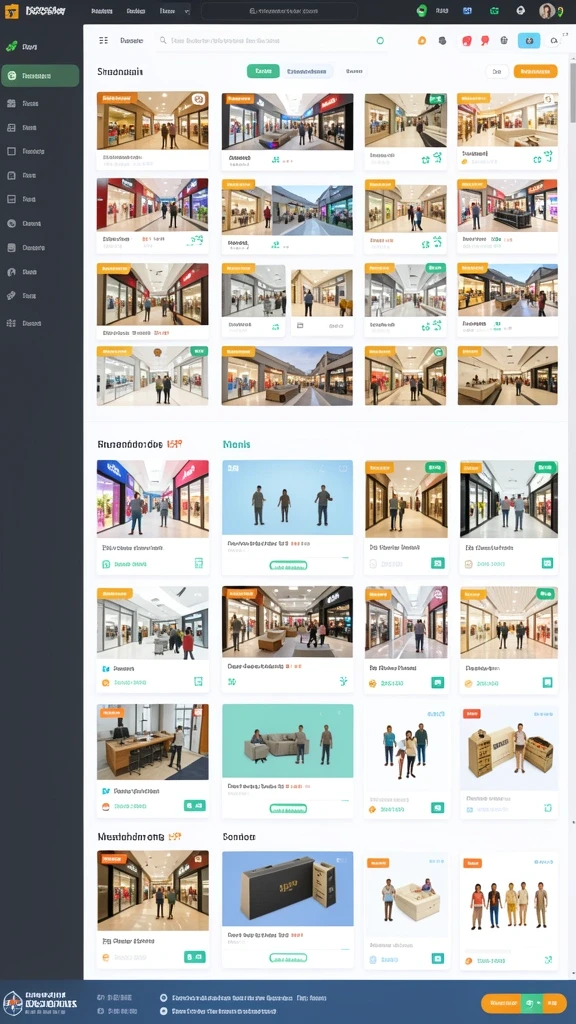Click the teal icon on first bottom-row card
This screenshot has height=1024, width=576.
195,957
